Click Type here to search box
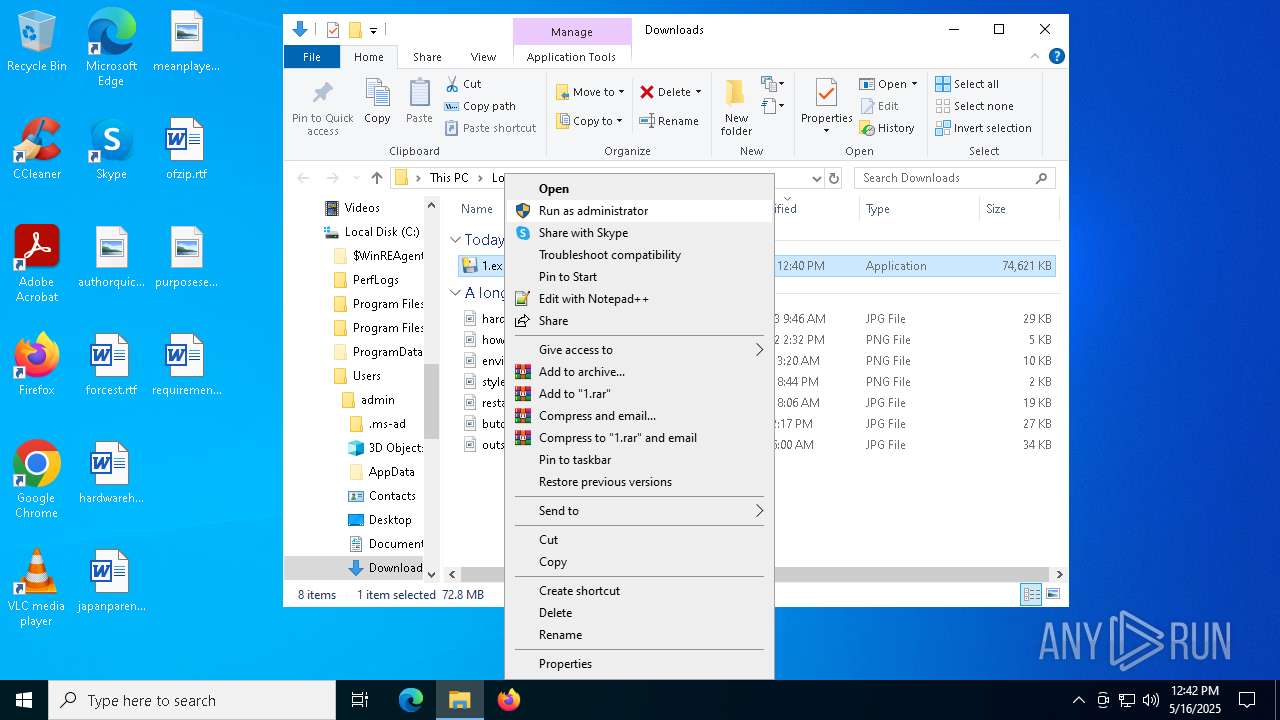Screen dimensions: 1280x720 coord(192,700)
